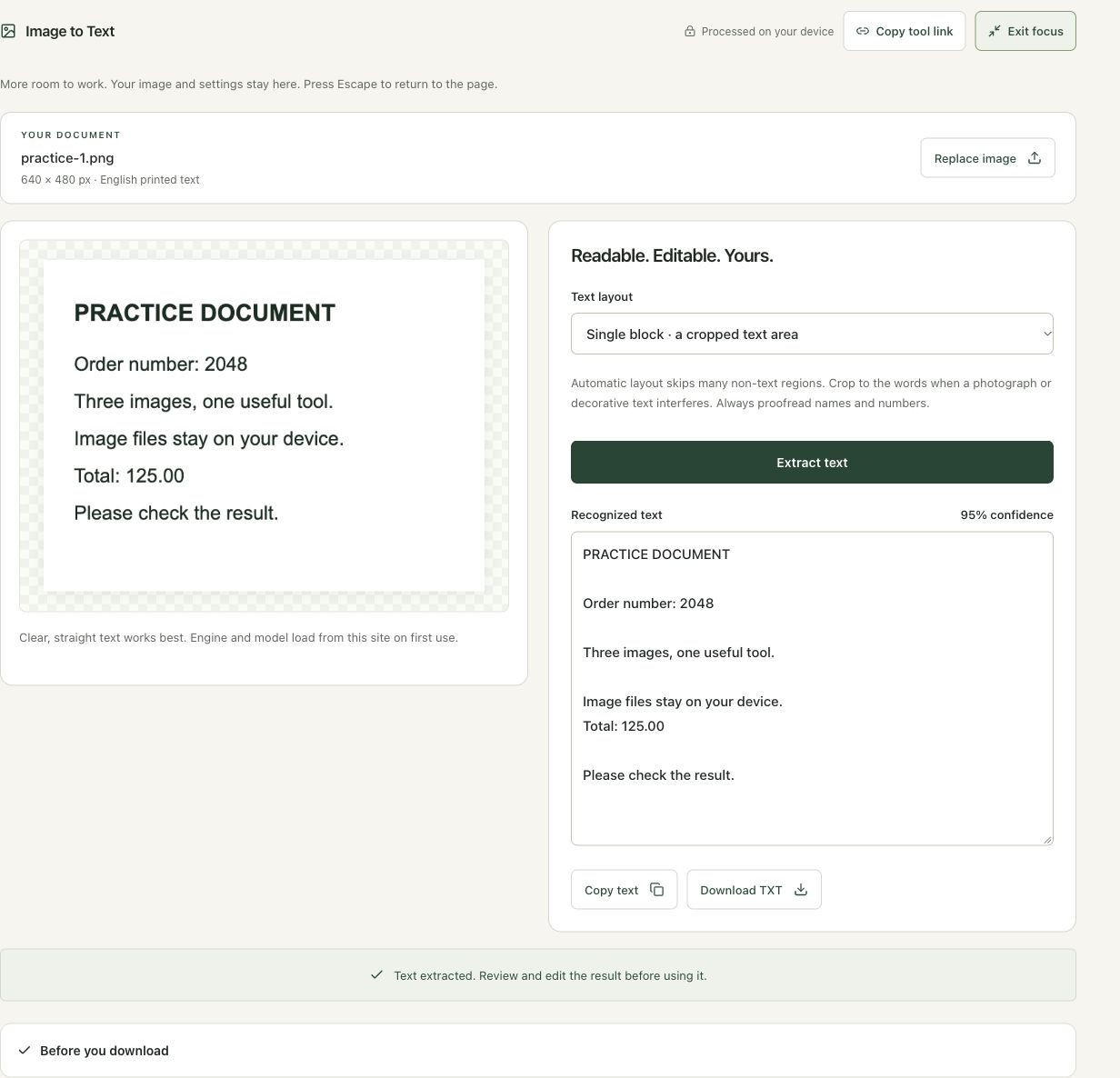The image size is (1120, 1078).
Task: Click the lock icon beside Processed on your device
Action: [690, 31]
